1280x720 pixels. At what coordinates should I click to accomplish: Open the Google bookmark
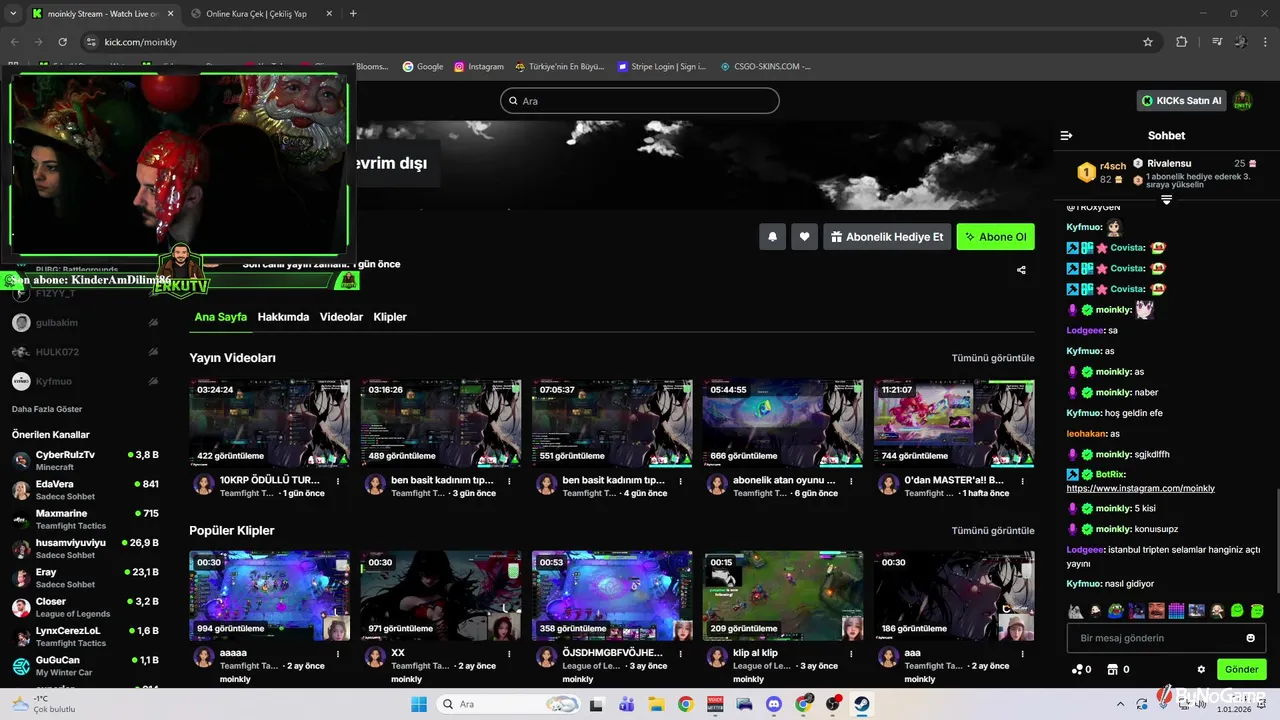[x=423, y=67]
